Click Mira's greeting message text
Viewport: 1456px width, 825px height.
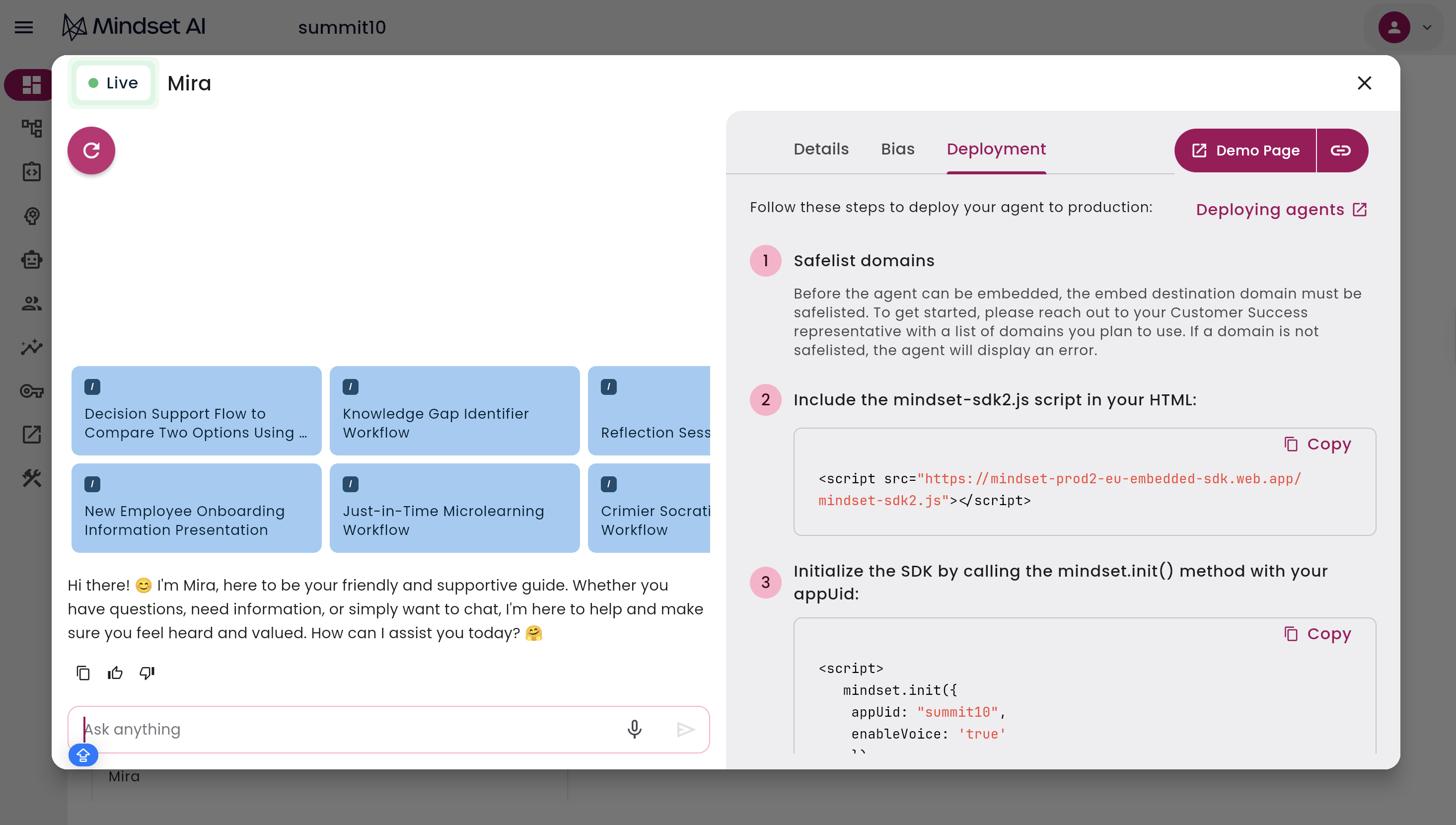(x=385, y=609)
